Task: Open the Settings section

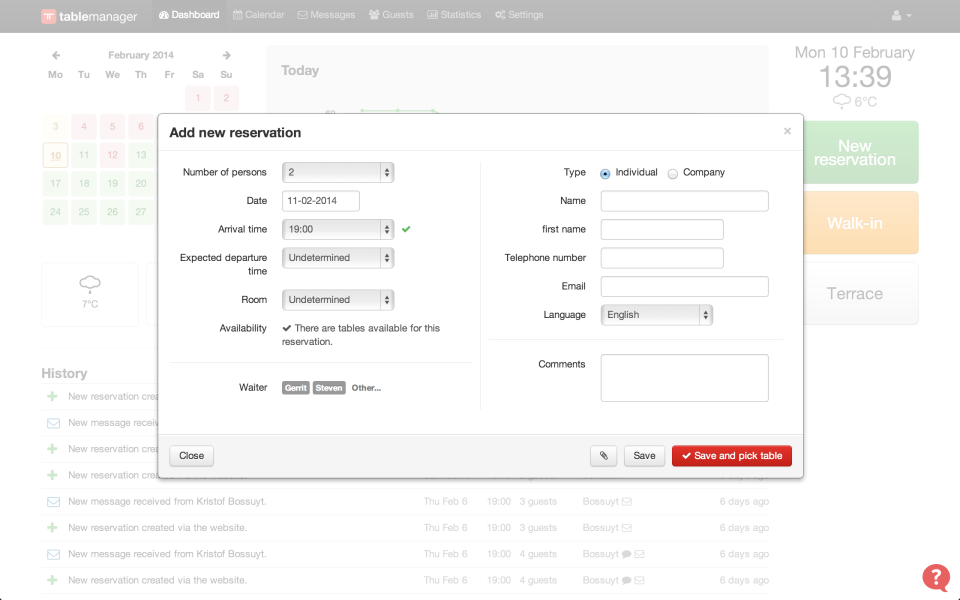Action: tap(519, 14)
